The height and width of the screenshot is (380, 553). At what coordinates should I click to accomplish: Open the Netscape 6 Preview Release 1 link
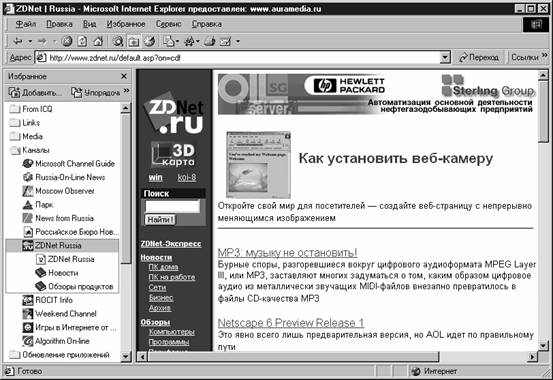tap(291, 322)
